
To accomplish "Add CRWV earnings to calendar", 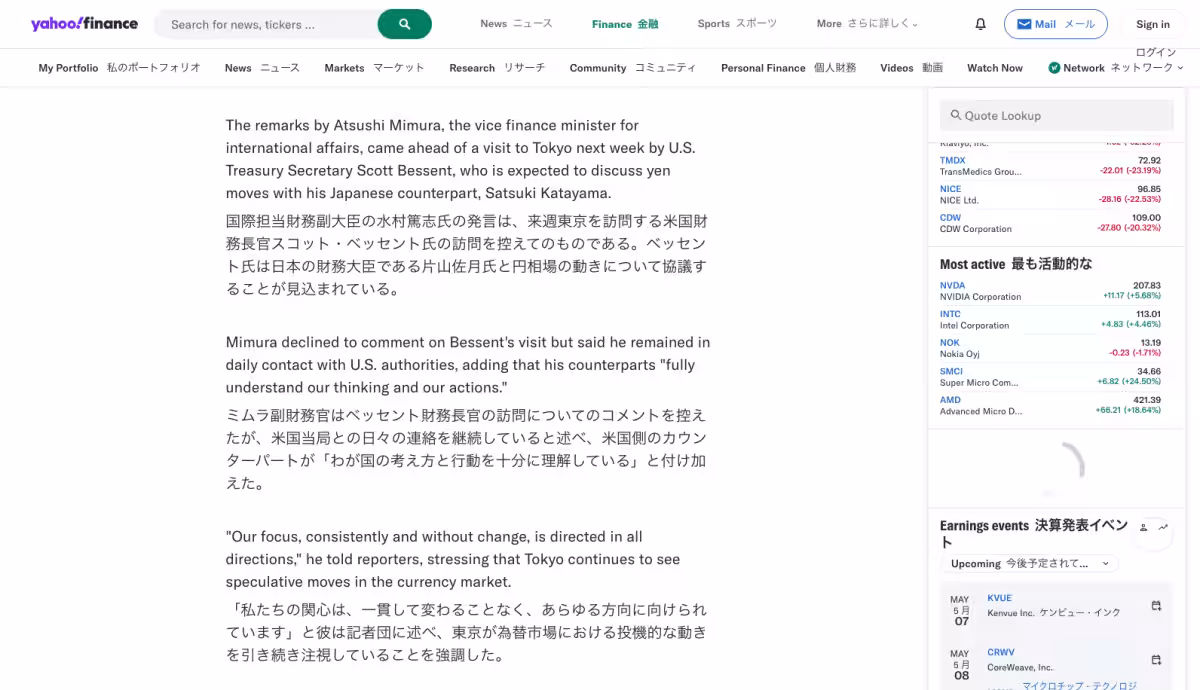I will point(1156,660).
